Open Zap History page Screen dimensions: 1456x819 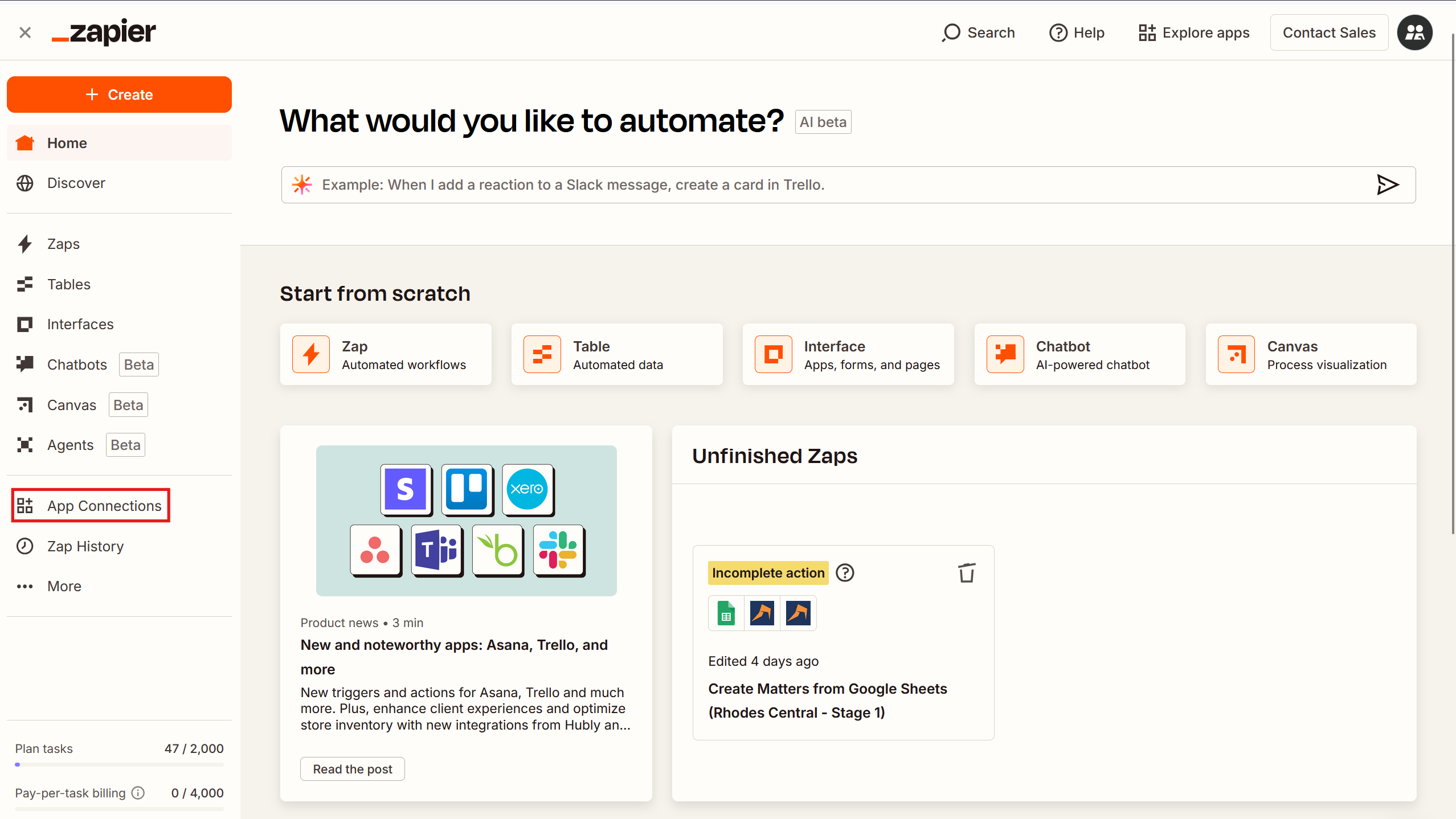click(85, 546)
